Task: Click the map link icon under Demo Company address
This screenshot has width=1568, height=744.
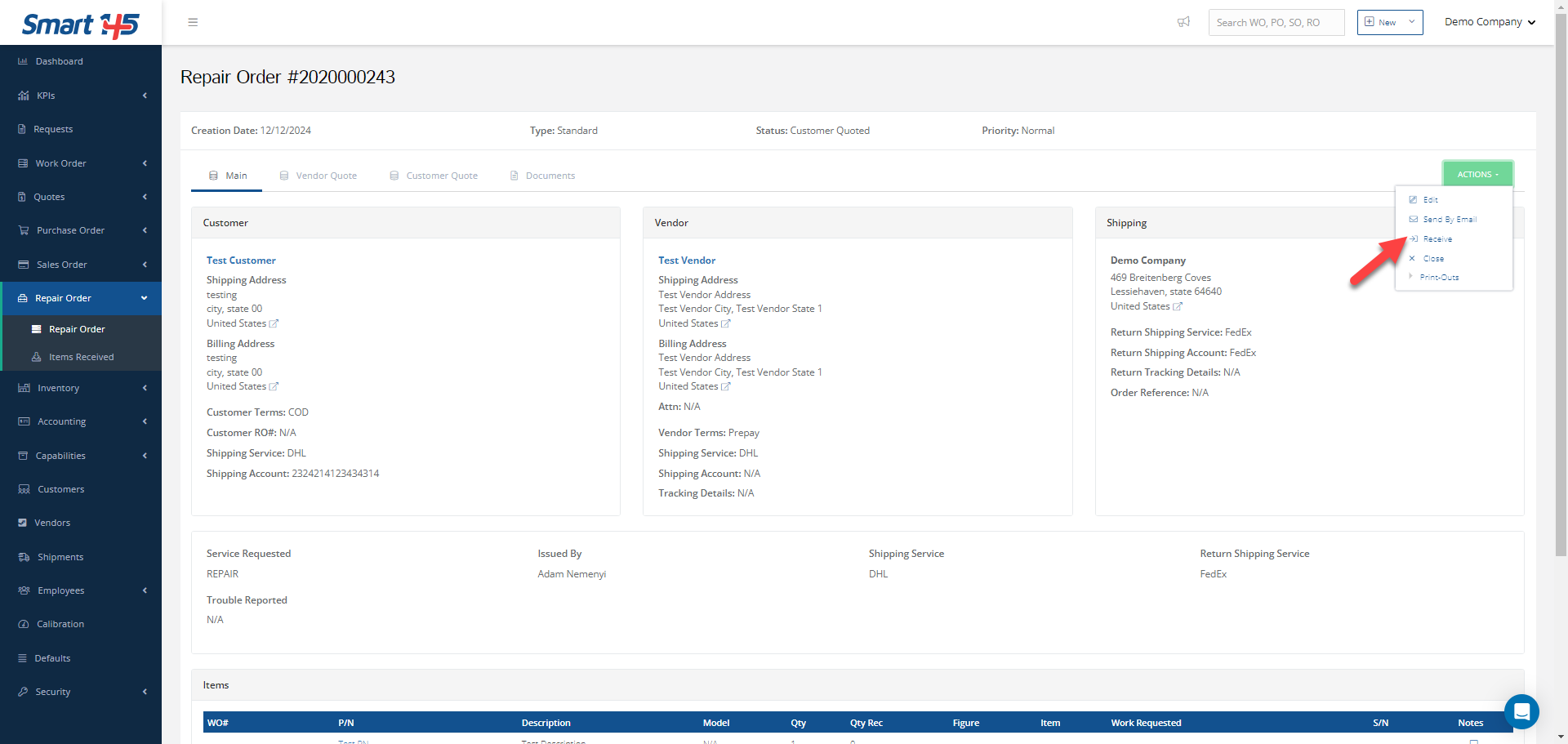Action: coord(1178,306)
